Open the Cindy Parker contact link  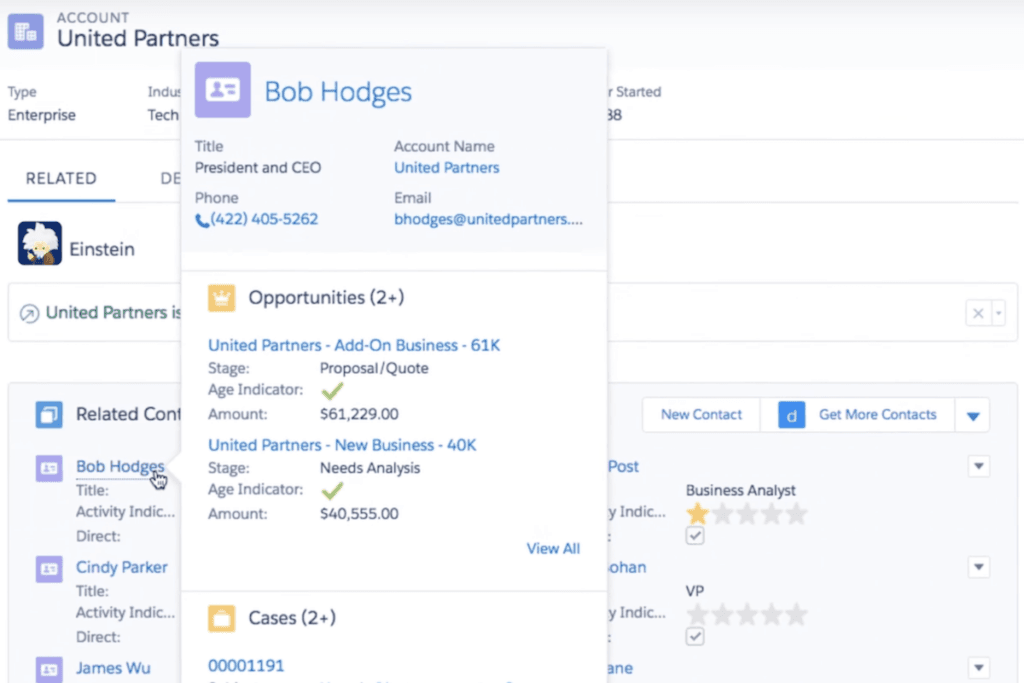click(x=121, y=567)
